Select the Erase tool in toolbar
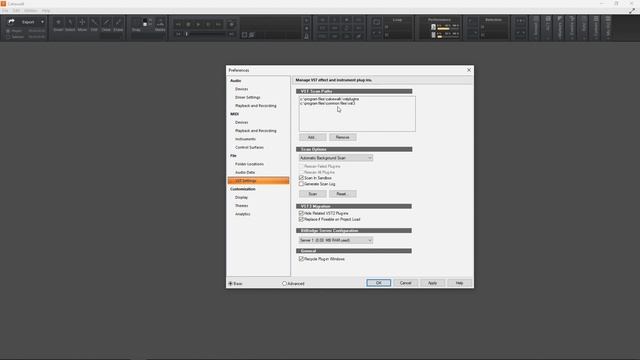Image resolution: width=640 pixels, height=360 pixels. (x=118, y=25)
